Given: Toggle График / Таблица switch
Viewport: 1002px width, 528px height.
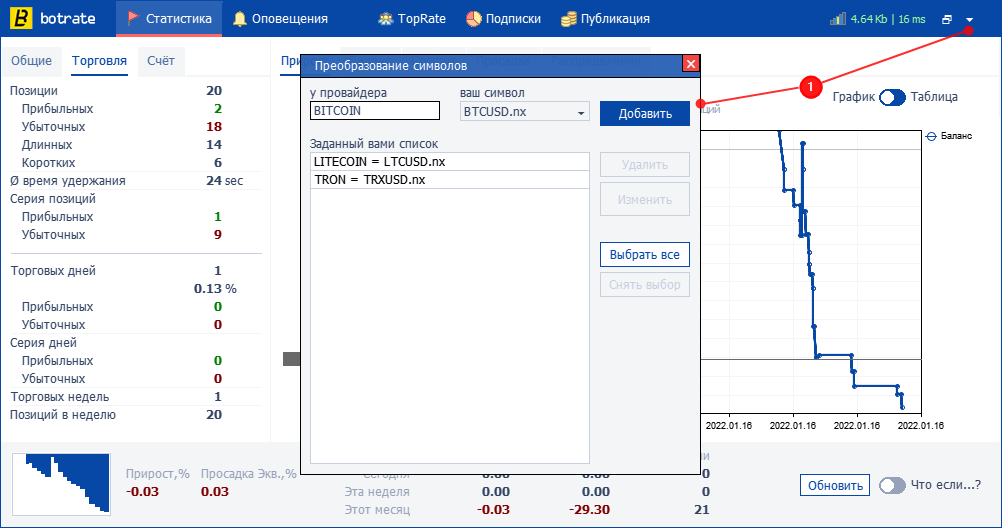Looking at the screenshot, I should [x=892, y=97].
